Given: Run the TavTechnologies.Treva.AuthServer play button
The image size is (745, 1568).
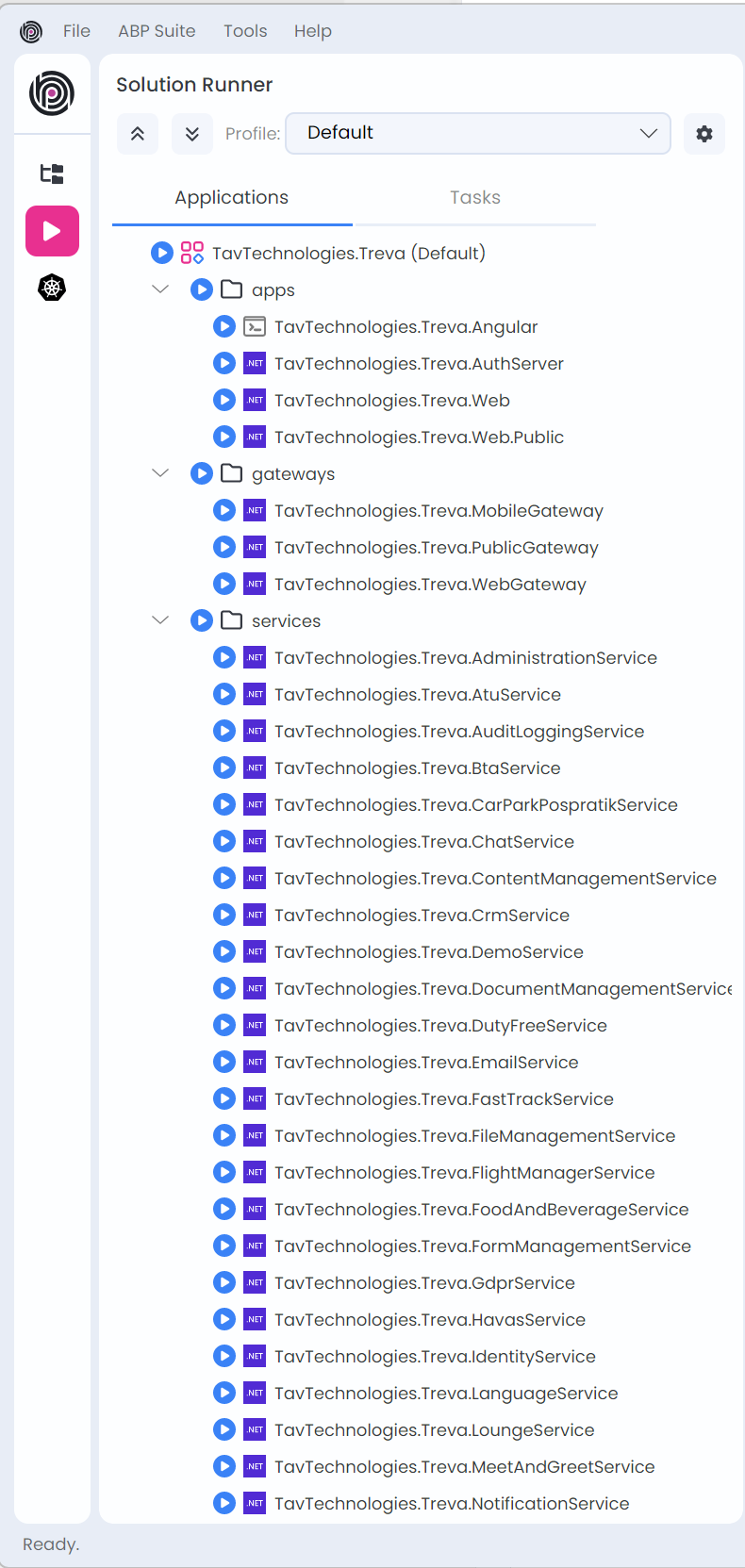Looking at the screenshot, I should click(224, 363).
